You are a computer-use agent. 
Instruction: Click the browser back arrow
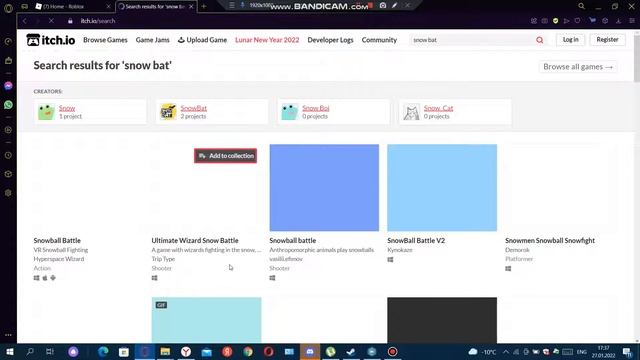click(x=24, y=21)
